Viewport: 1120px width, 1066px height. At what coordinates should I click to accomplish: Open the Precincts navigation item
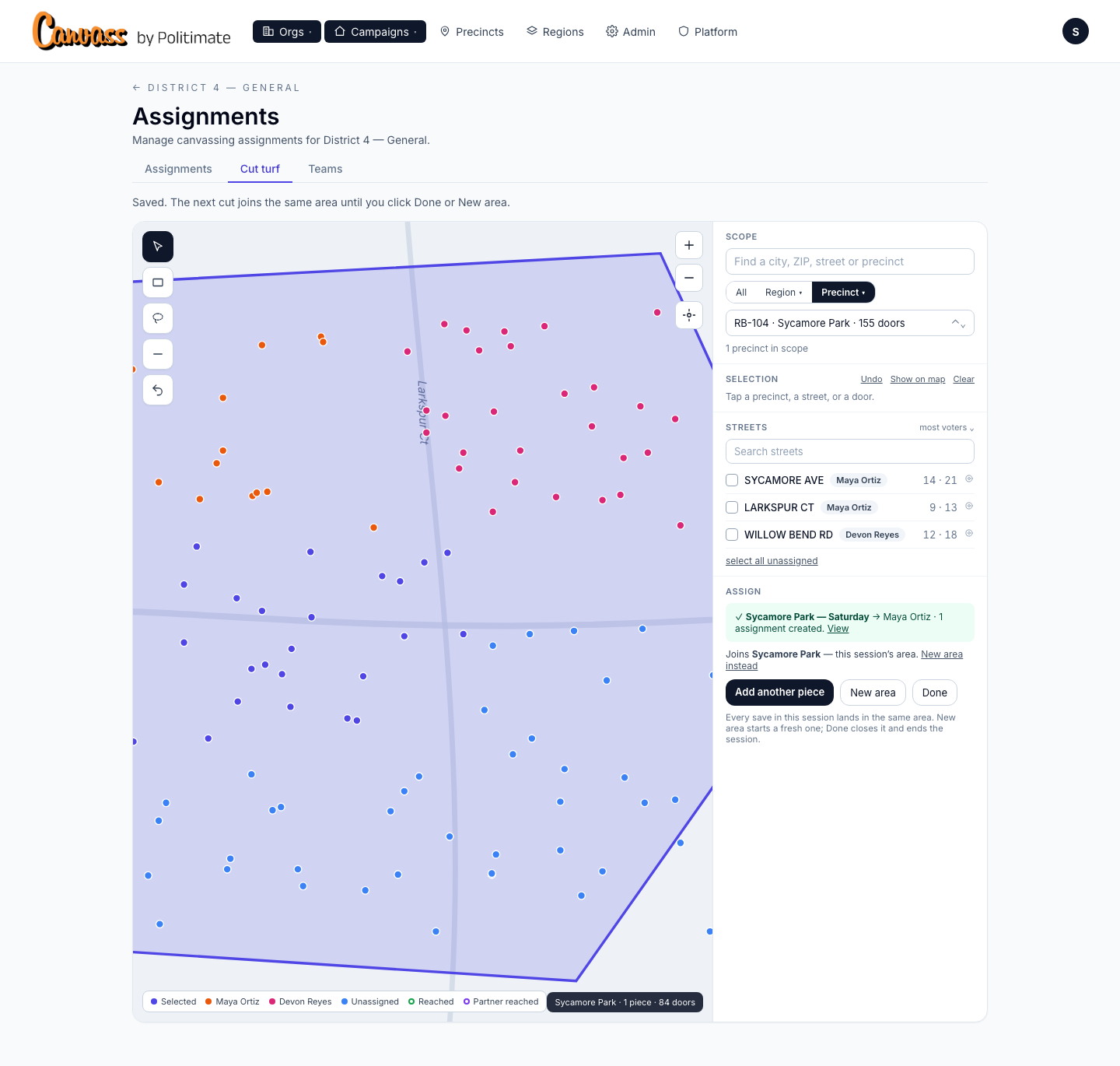[x=472, y=32]
